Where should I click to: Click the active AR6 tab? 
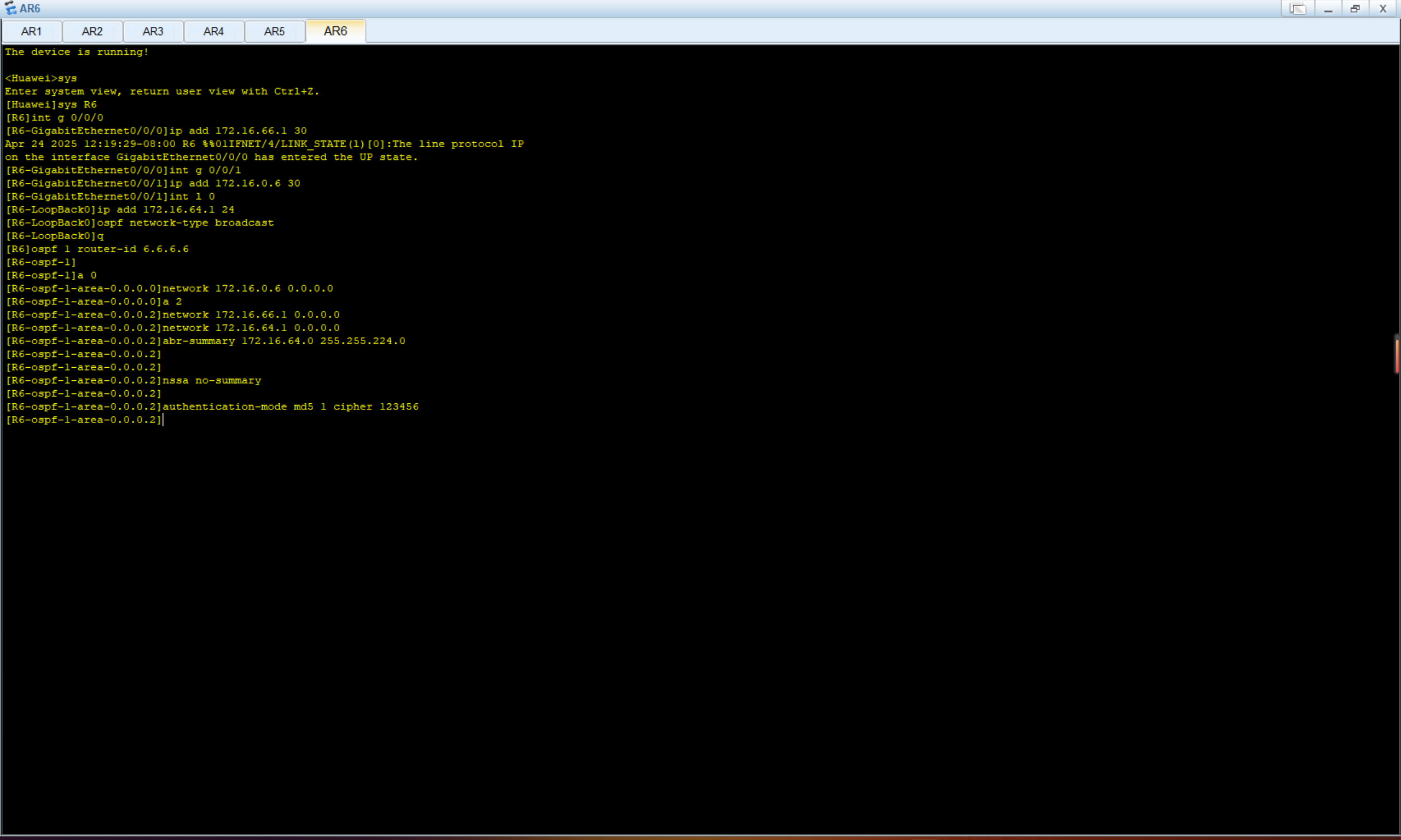(335, 31)
